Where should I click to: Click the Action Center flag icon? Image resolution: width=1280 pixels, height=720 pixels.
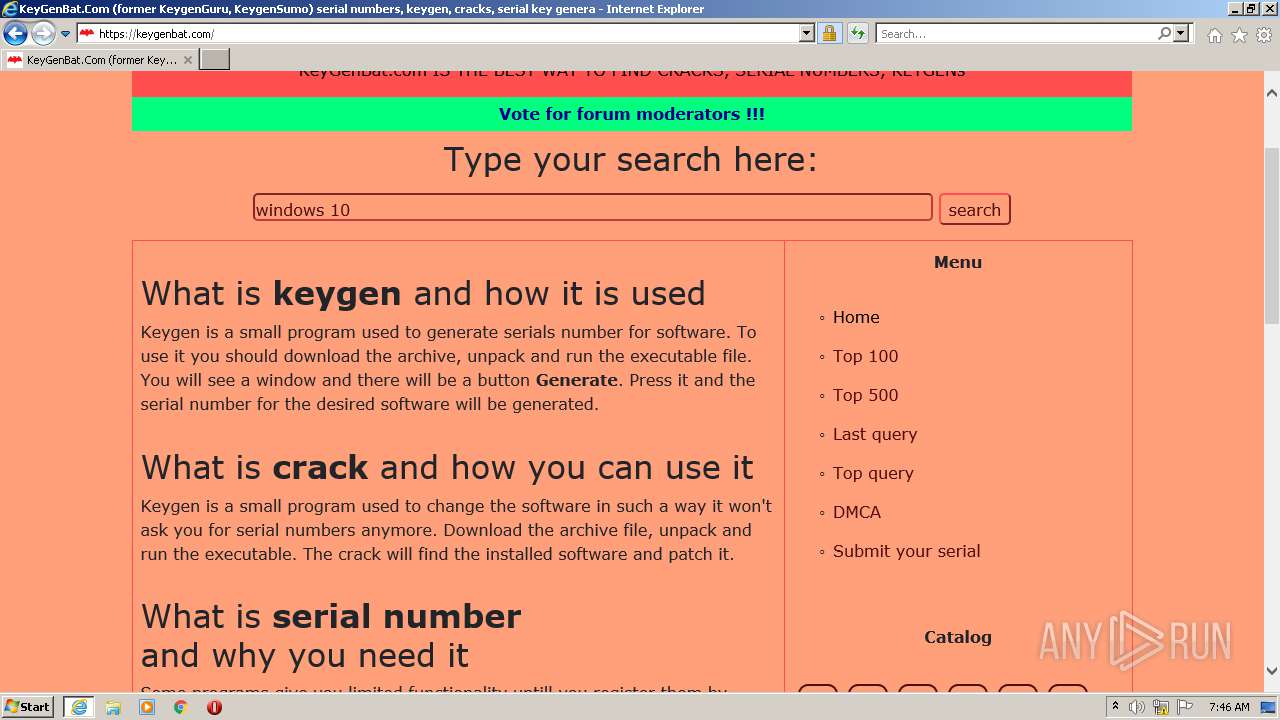coord(1185,707)
